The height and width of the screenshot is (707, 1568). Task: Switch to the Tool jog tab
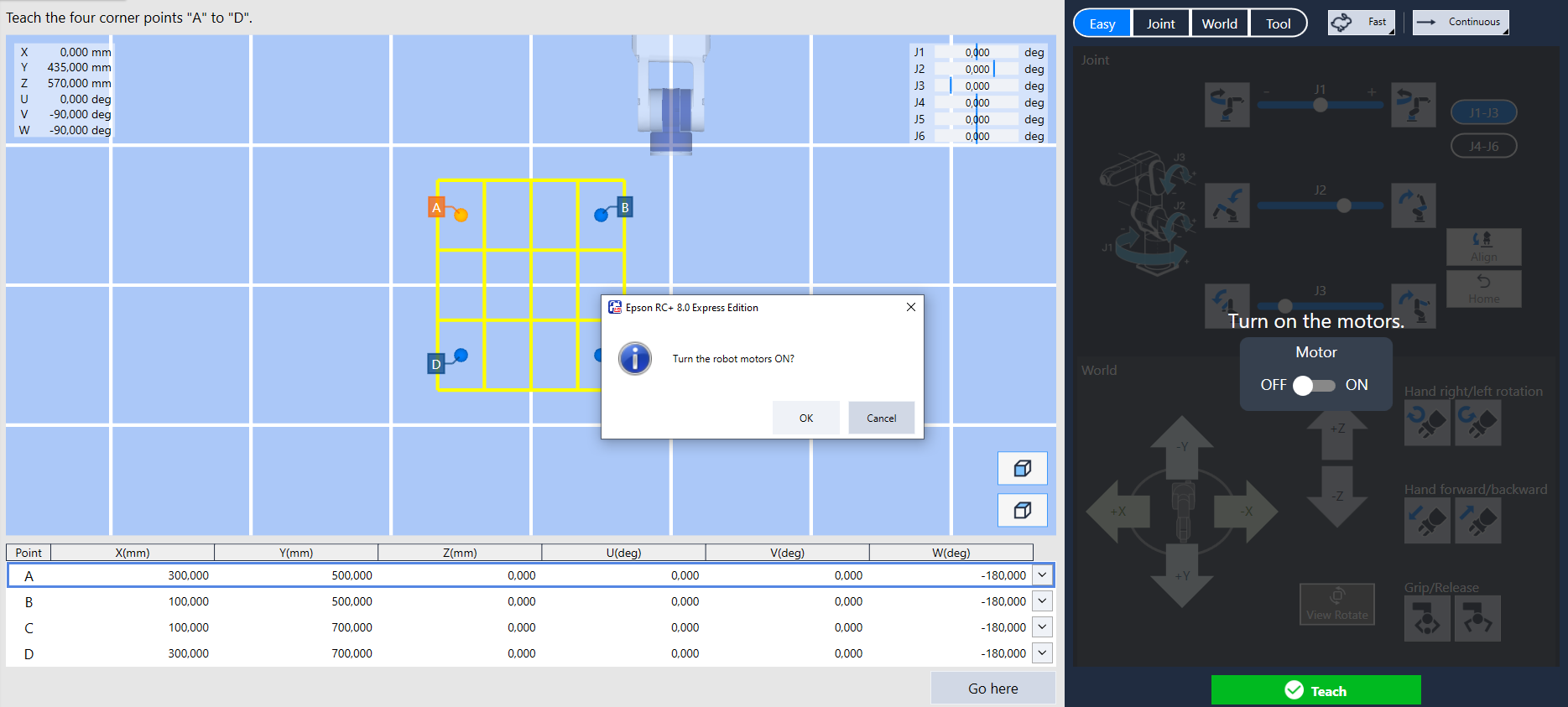tap(1278, 23)
